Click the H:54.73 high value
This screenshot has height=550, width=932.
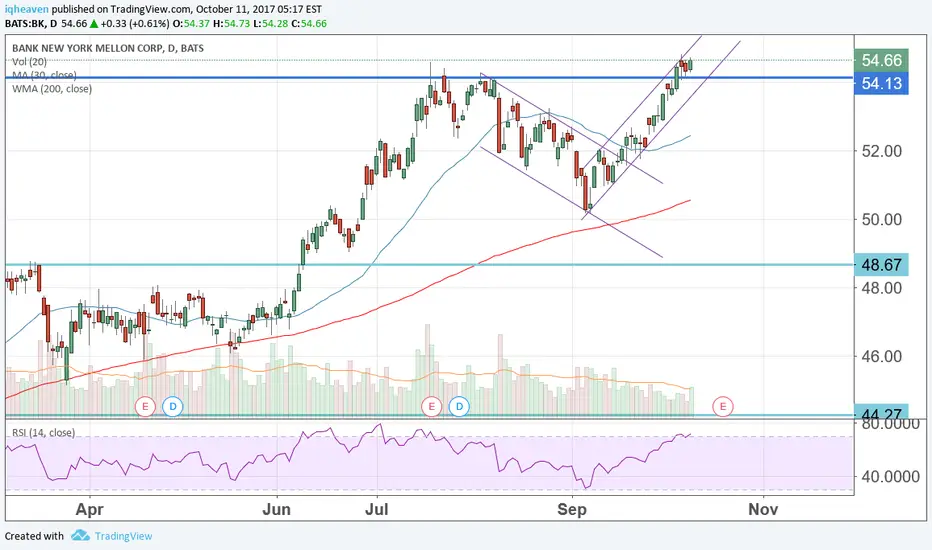[232, 24]
